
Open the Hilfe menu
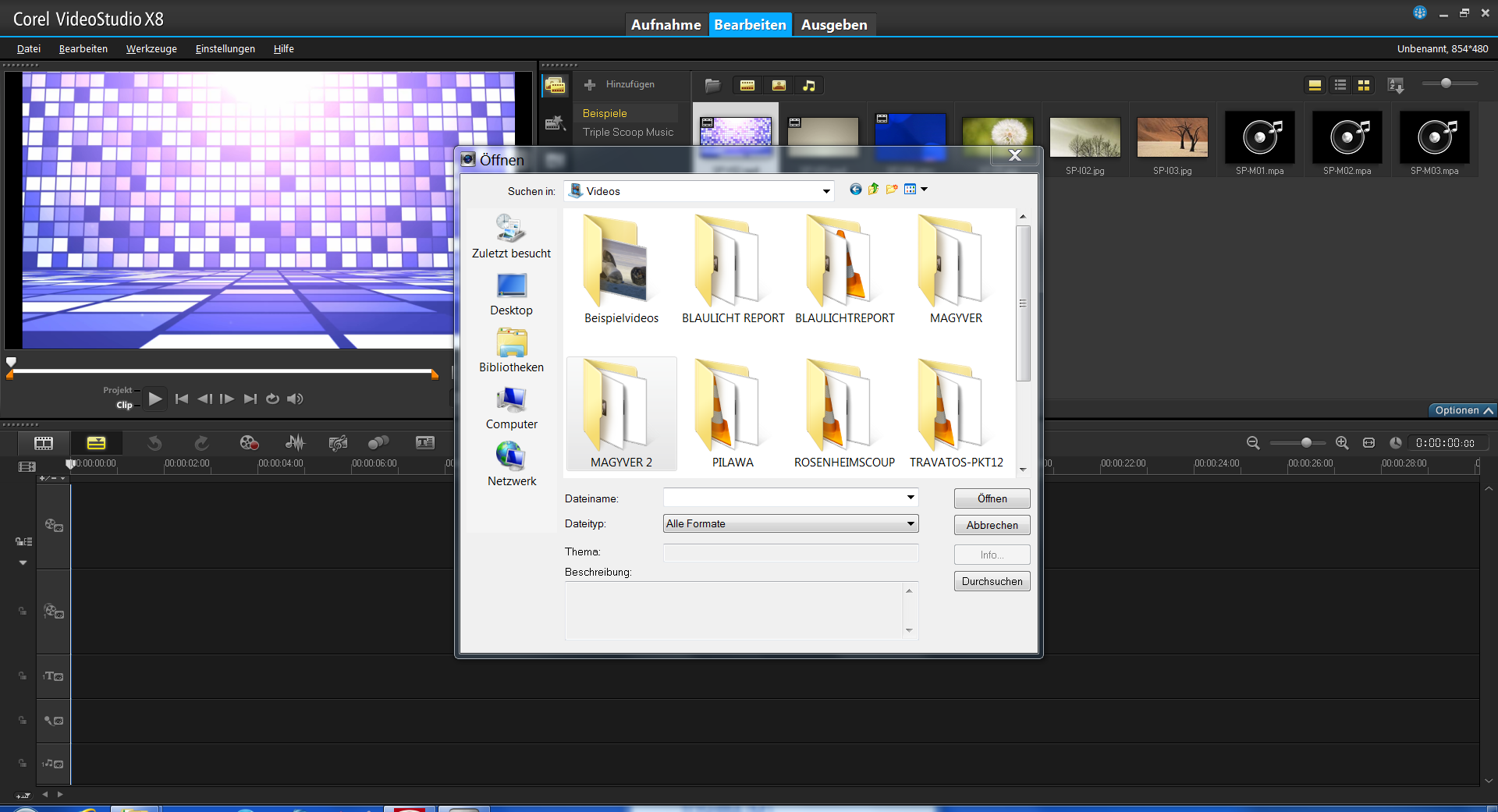tap(283, 48)
